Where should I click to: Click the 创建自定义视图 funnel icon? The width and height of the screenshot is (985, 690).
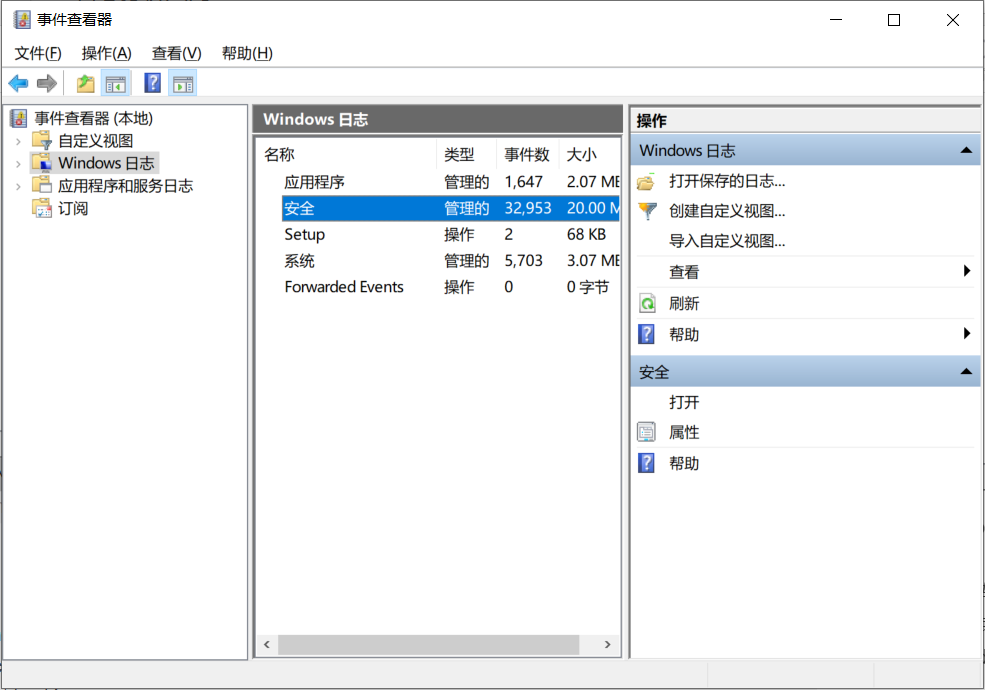(647, 211)
